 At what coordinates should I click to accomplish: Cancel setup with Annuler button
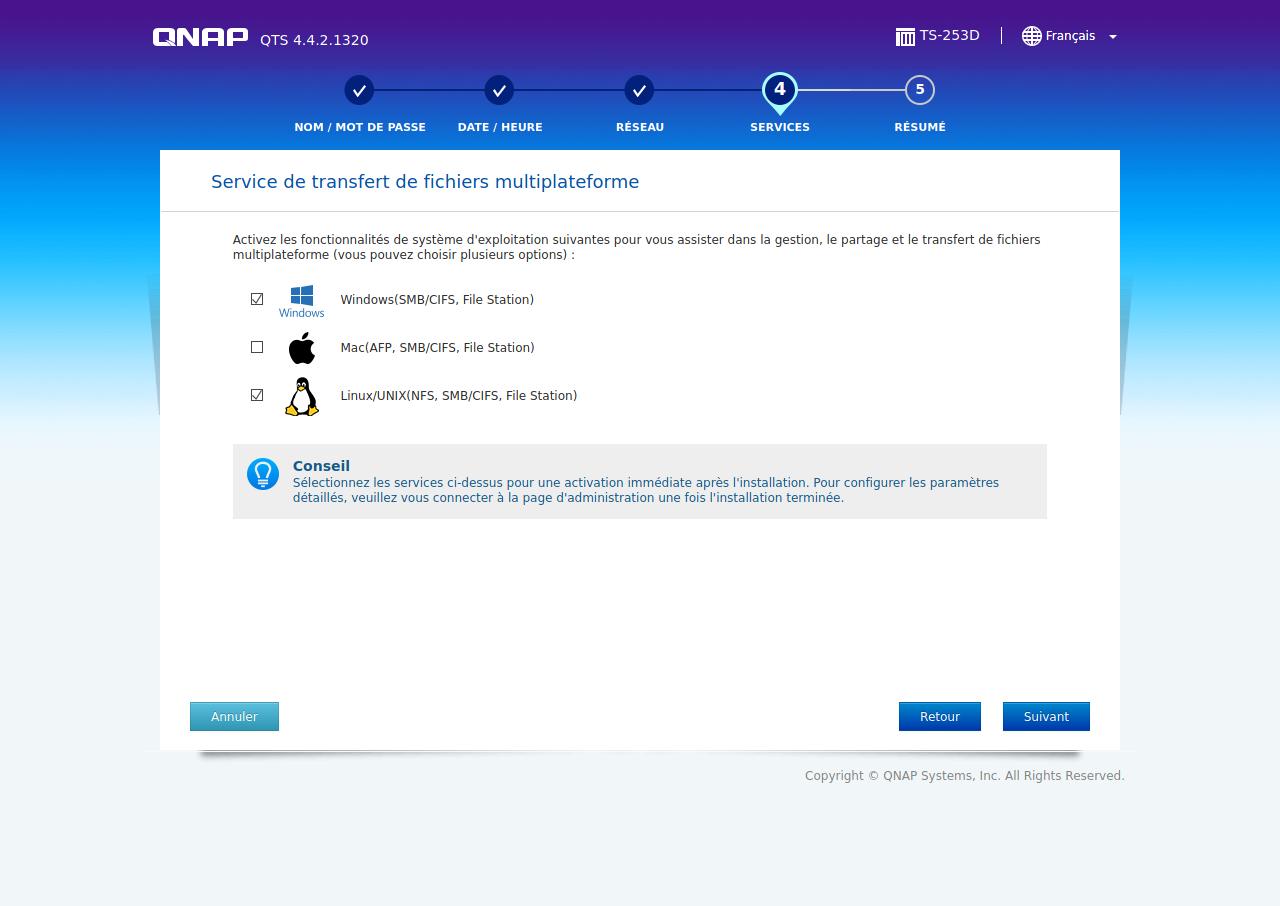click(234, 716)
